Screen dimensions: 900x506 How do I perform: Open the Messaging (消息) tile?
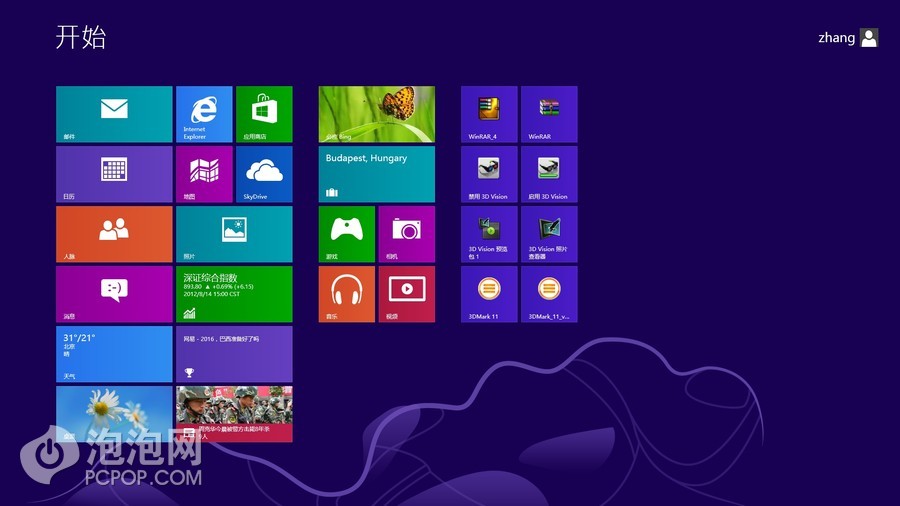click(x=114, y=294)
